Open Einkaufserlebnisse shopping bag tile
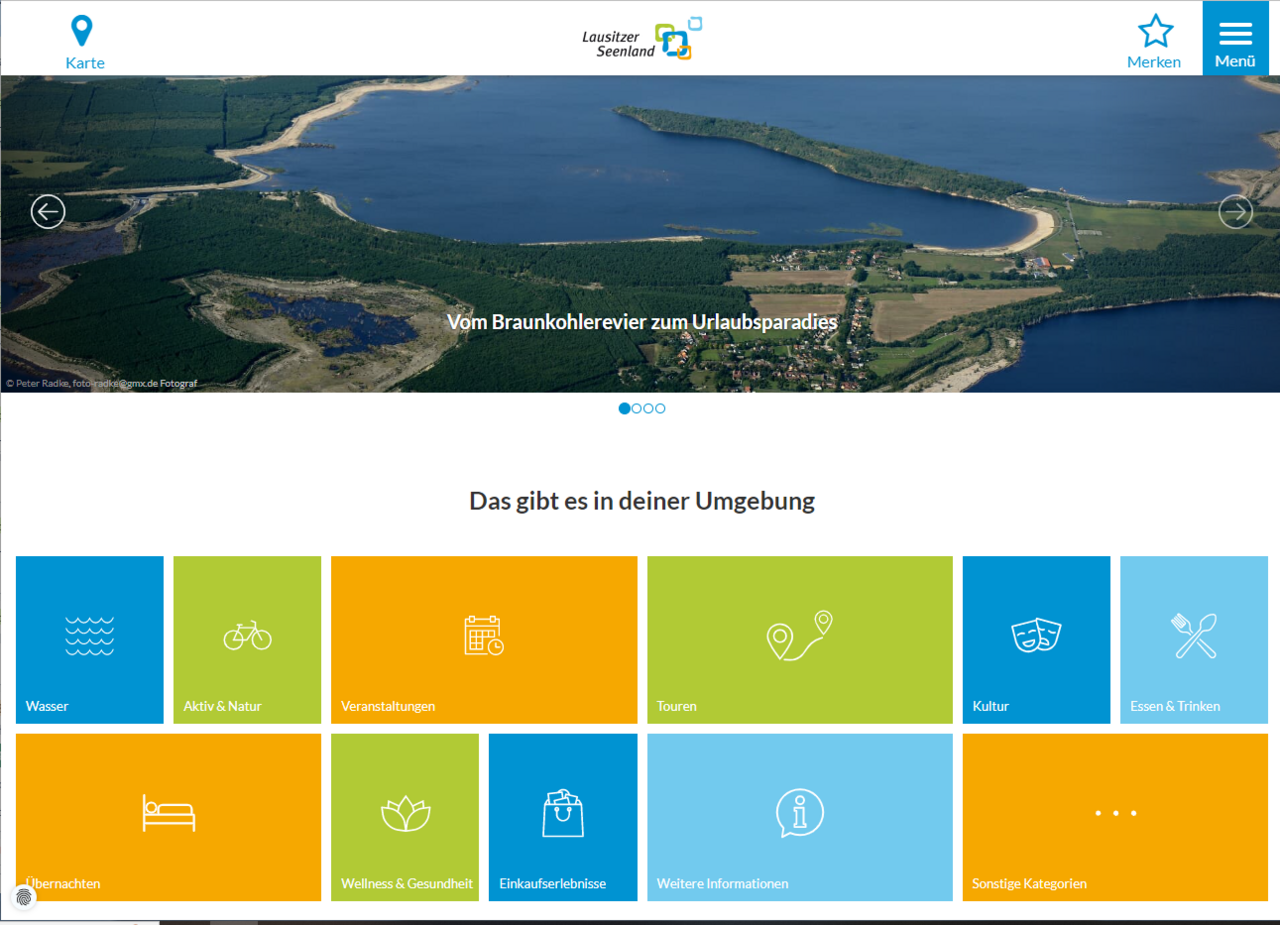This screenshot has width=1280, height=925. click(x=563, y=817)
